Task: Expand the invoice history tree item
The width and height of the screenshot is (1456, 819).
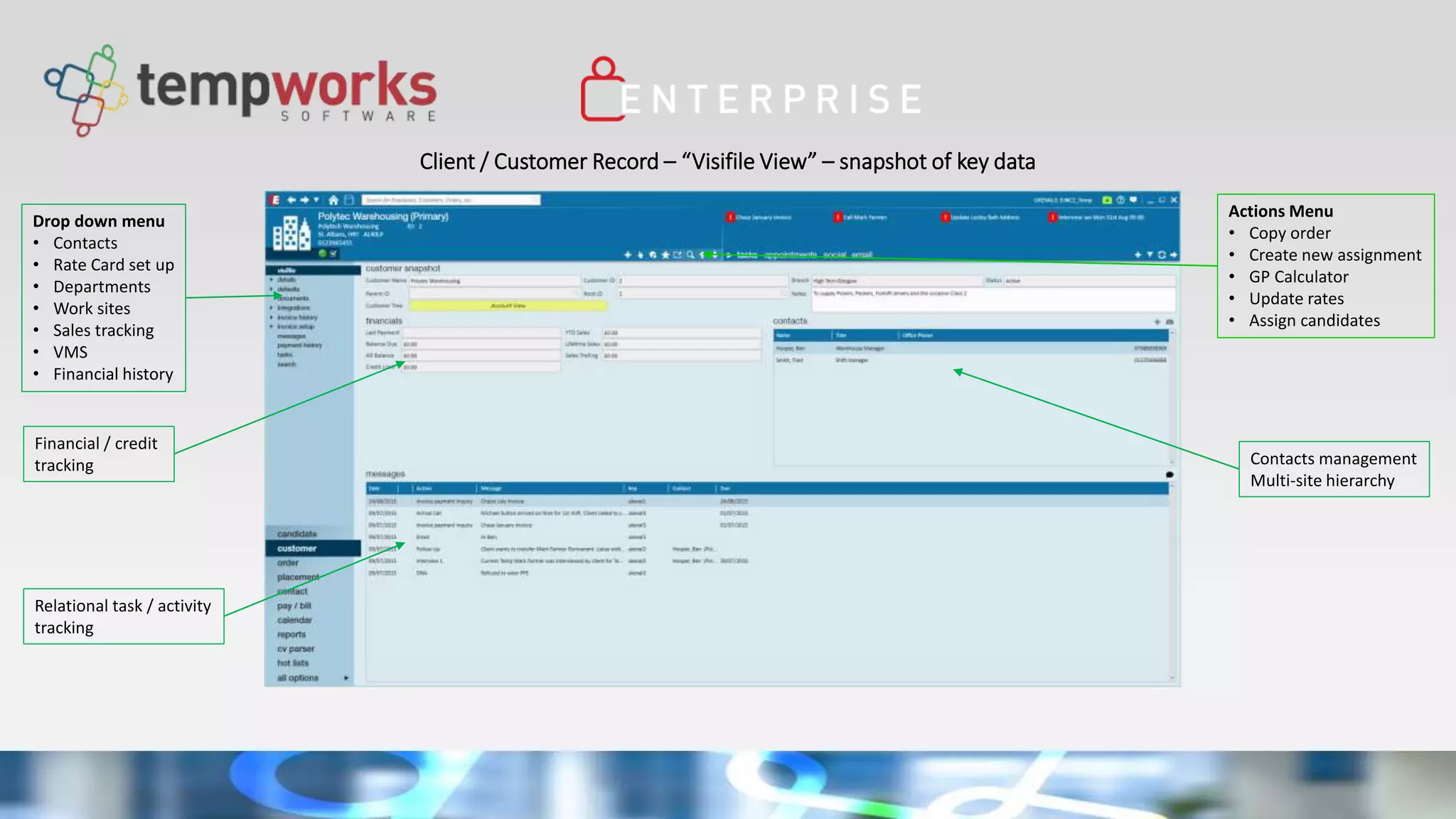Action: pyautogui.click(x=271, y=317)
